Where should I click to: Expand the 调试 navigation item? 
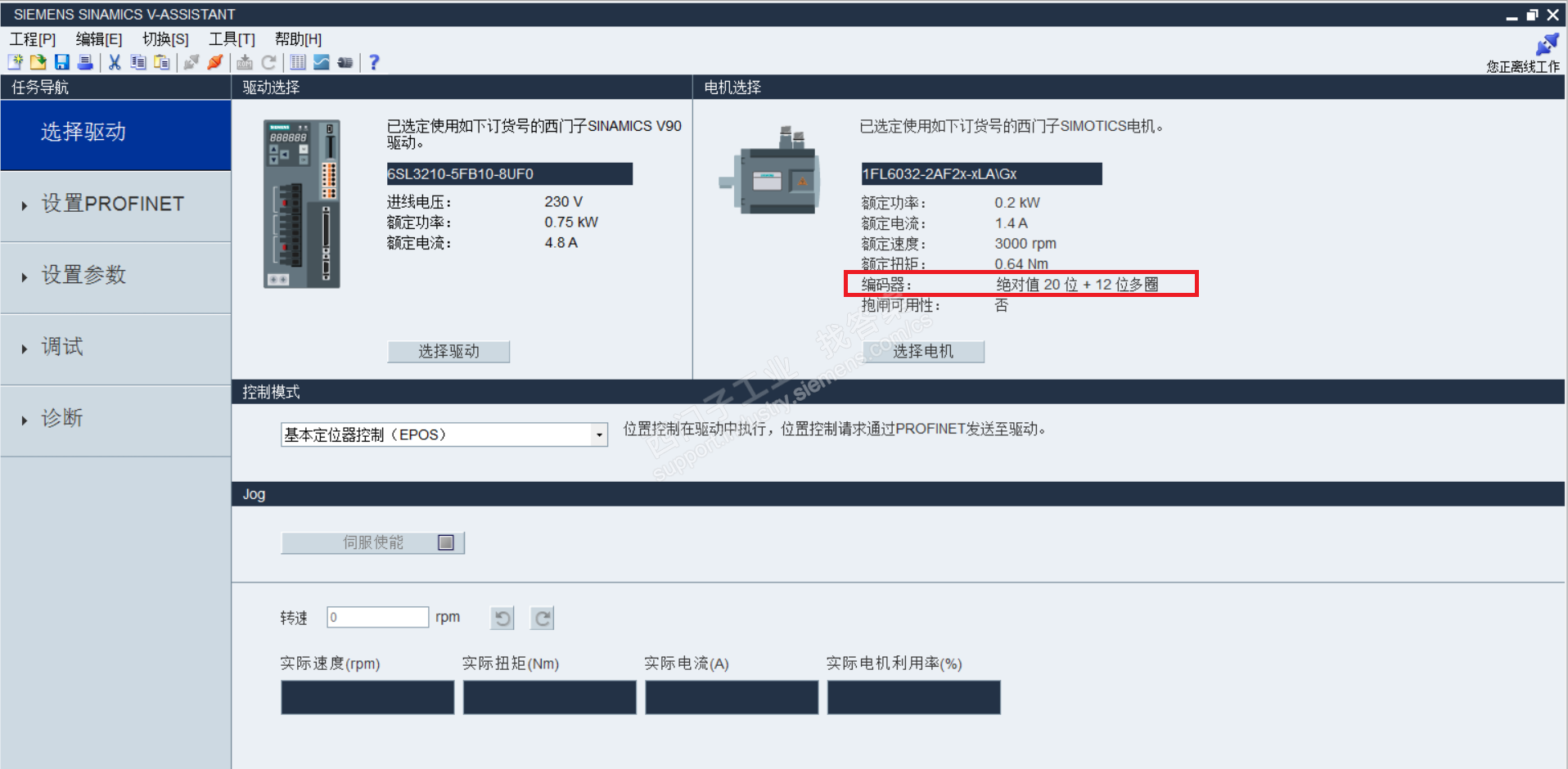[x=115, y=348]
